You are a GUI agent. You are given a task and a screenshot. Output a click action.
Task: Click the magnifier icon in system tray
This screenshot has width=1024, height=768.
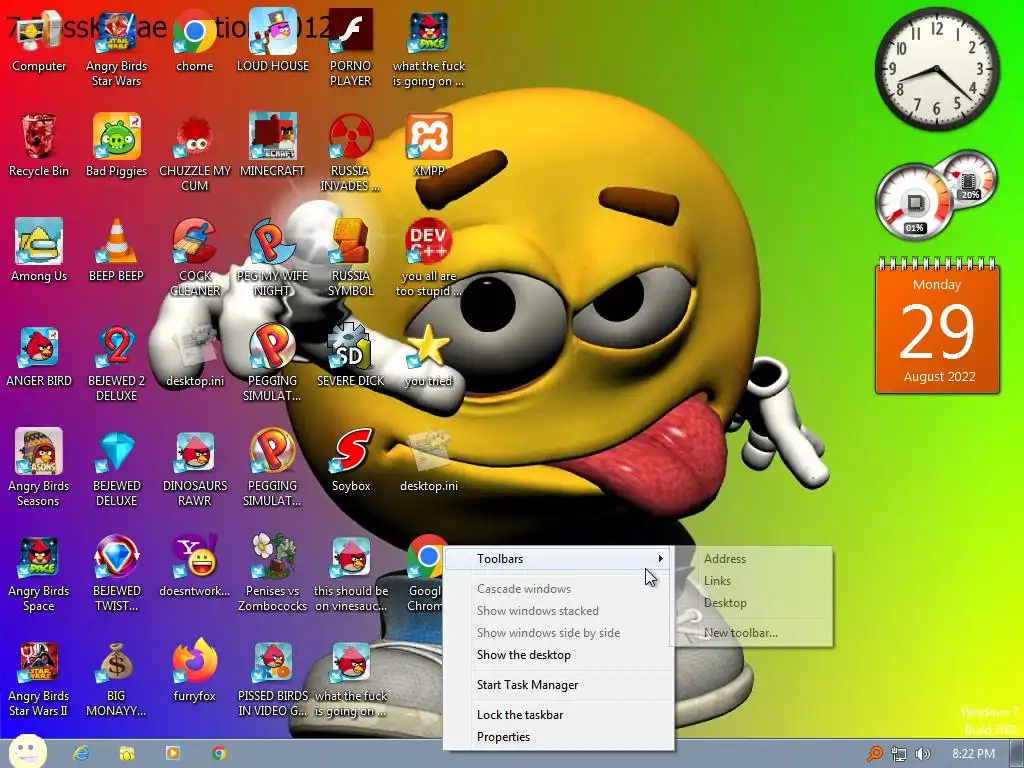click(x=874, y=754)
